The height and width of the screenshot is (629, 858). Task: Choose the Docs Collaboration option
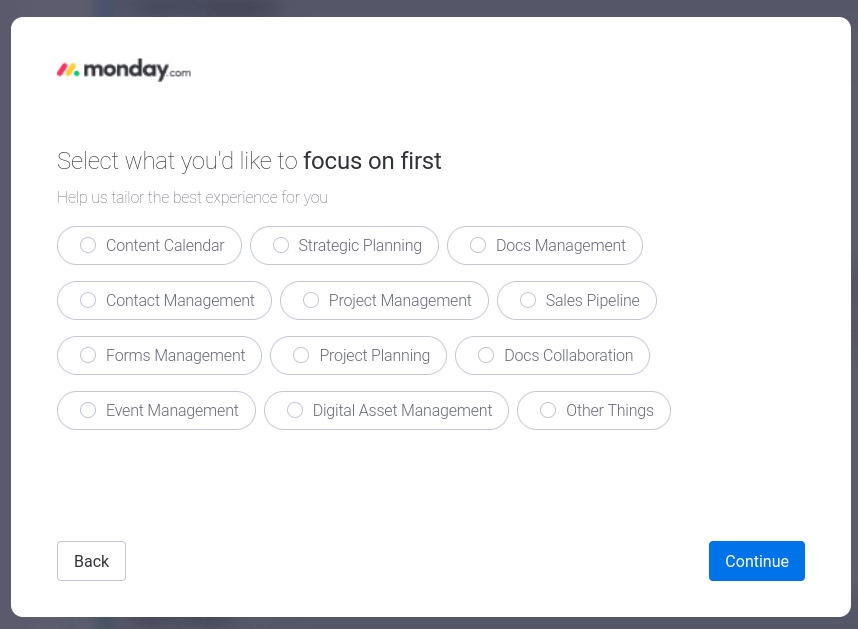coord(552,356)
